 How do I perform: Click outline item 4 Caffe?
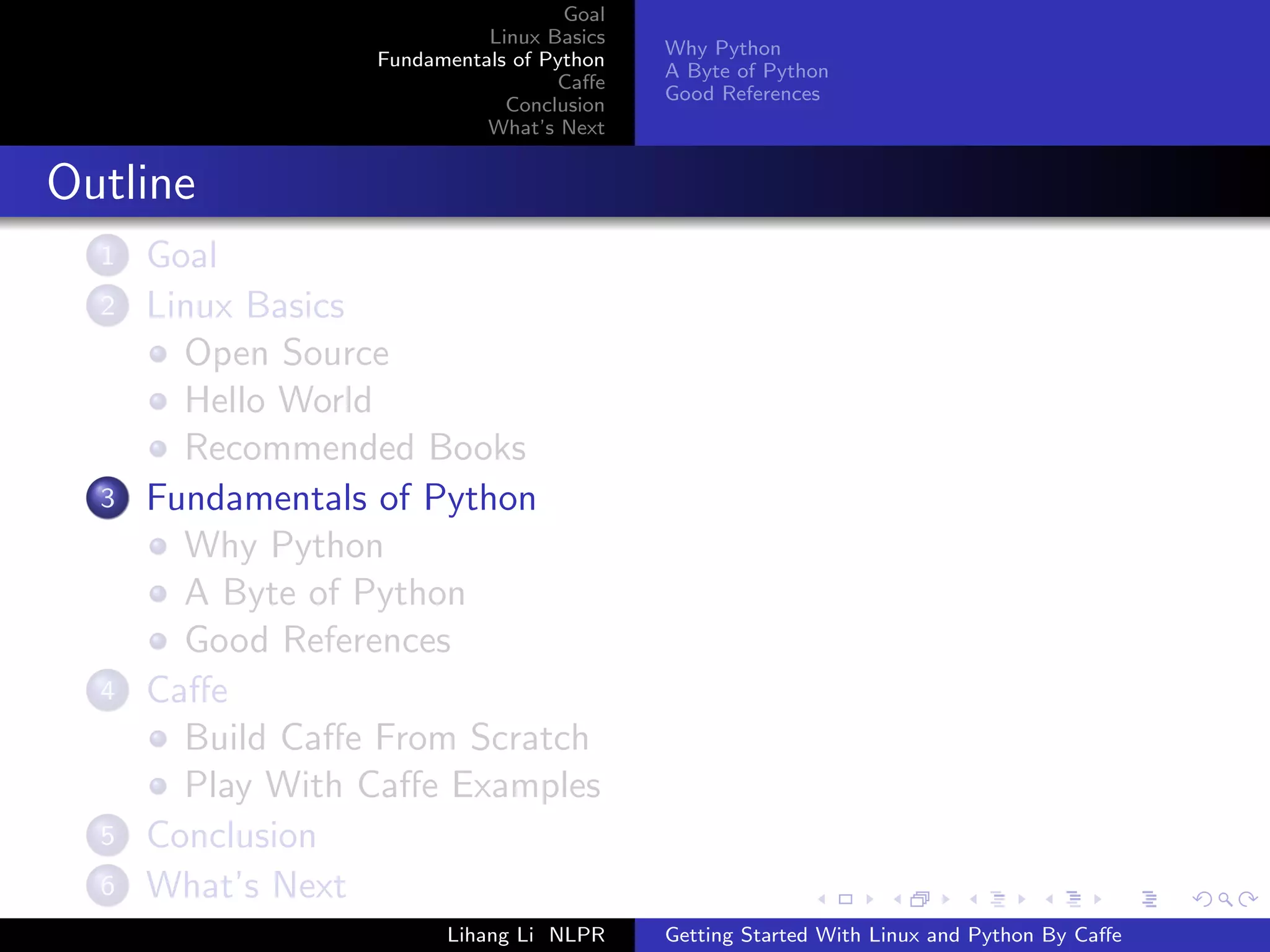coord(187,690)
